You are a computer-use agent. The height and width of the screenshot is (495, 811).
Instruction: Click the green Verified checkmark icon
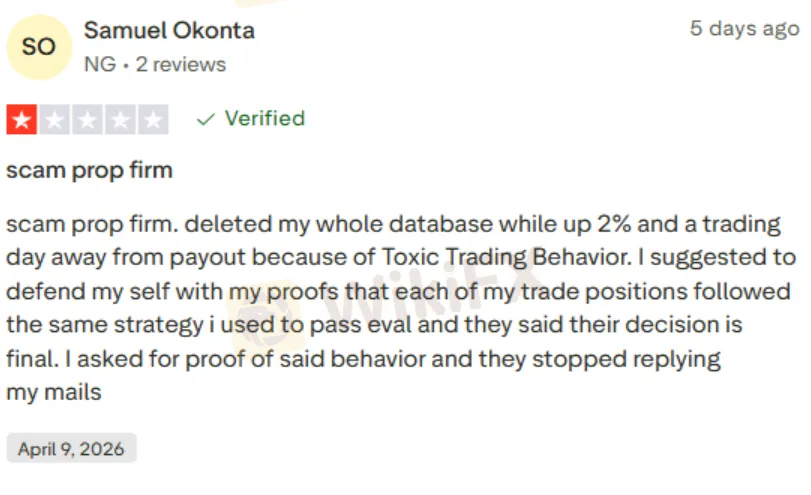tap(206, 119)
